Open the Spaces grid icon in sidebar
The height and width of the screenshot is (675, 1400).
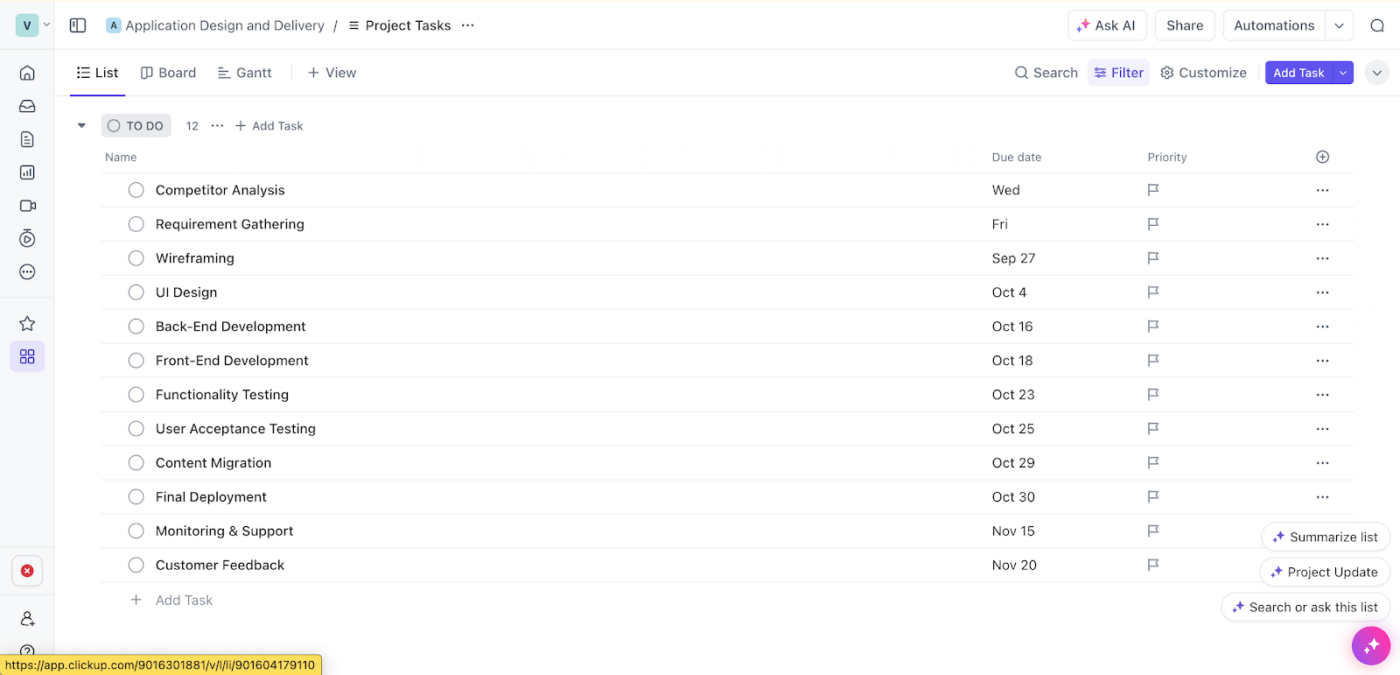(x=27, y=357)
